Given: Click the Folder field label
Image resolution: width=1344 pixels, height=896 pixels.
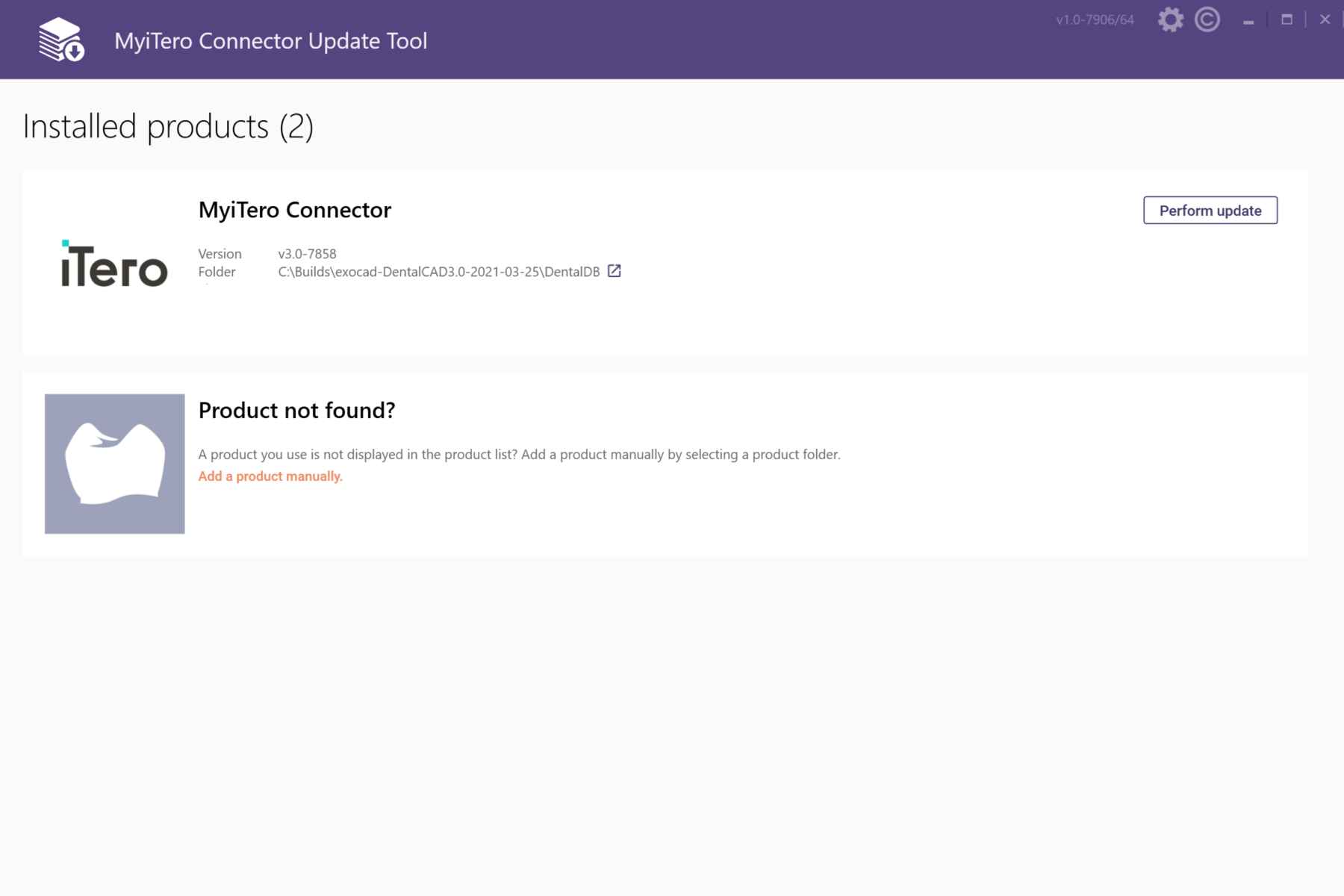Looking at the screenshot, I should (217, 272).
